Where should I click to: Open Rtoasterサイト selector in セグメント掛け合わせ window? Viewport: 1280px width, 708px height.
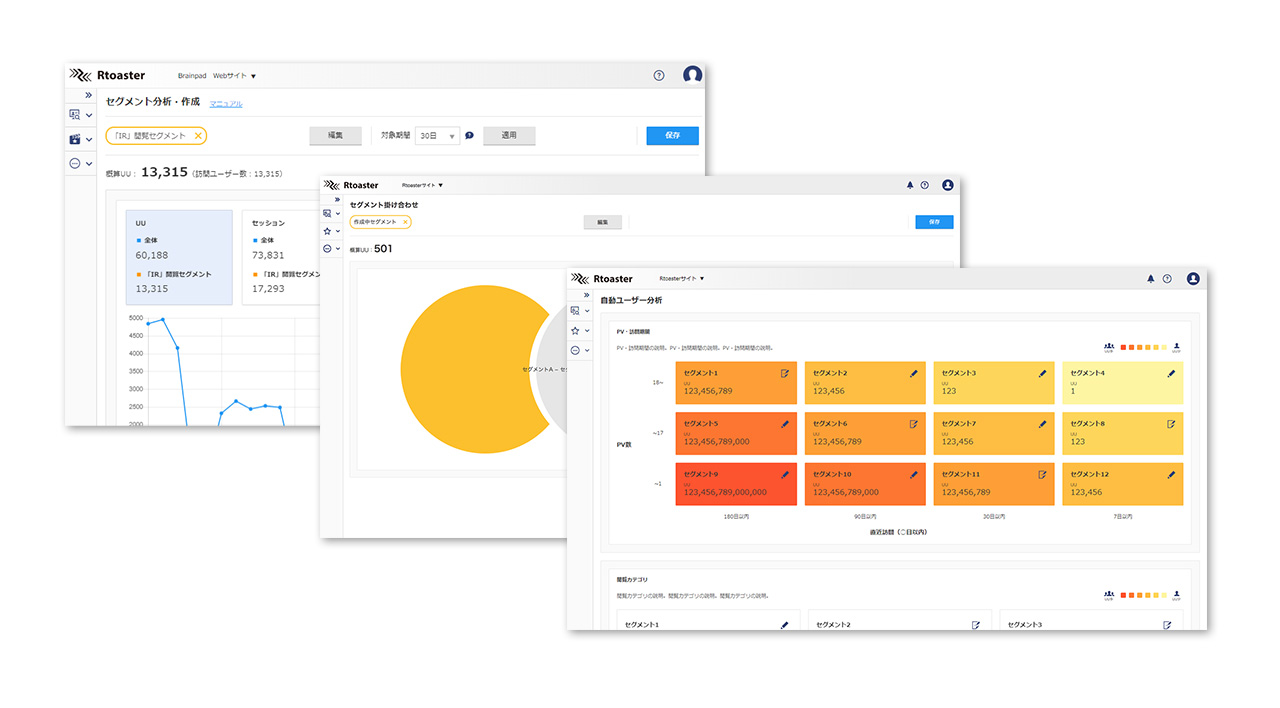click(x=422, y=185)
